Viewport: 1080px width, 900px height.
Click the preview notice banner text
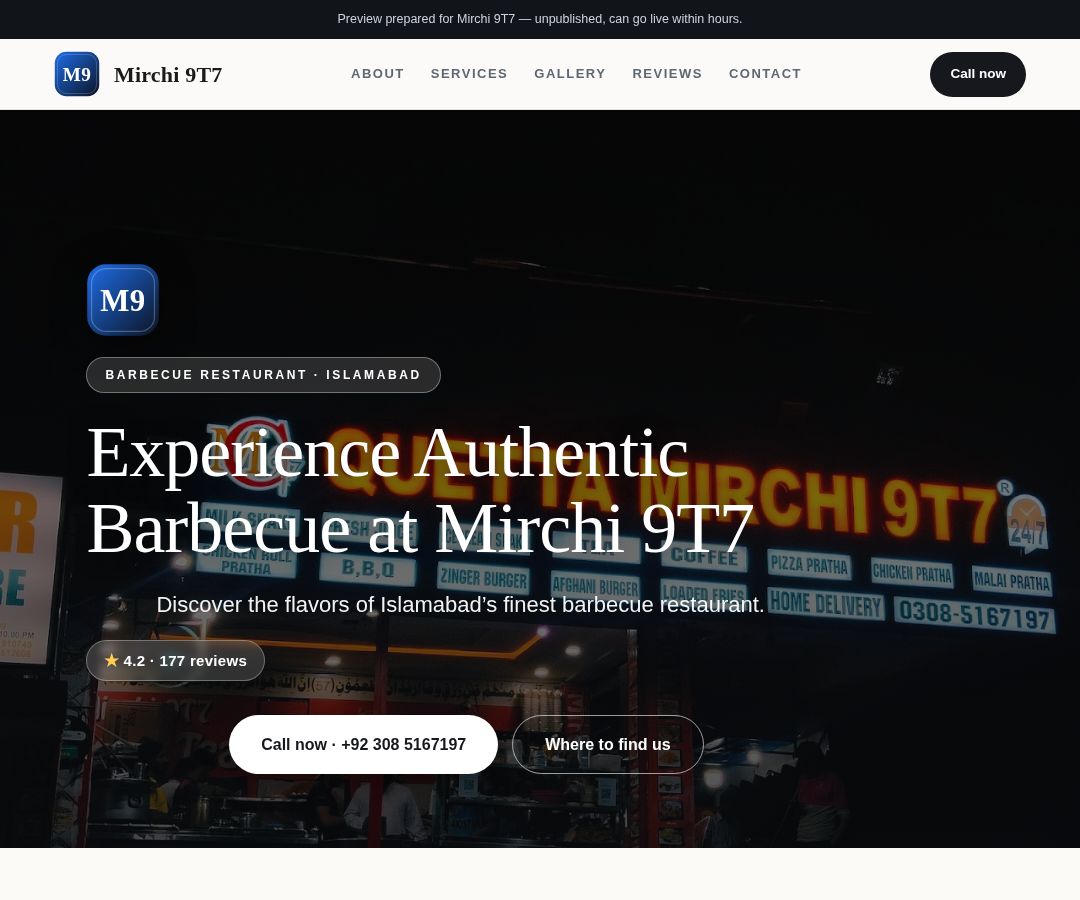point(539,19)
